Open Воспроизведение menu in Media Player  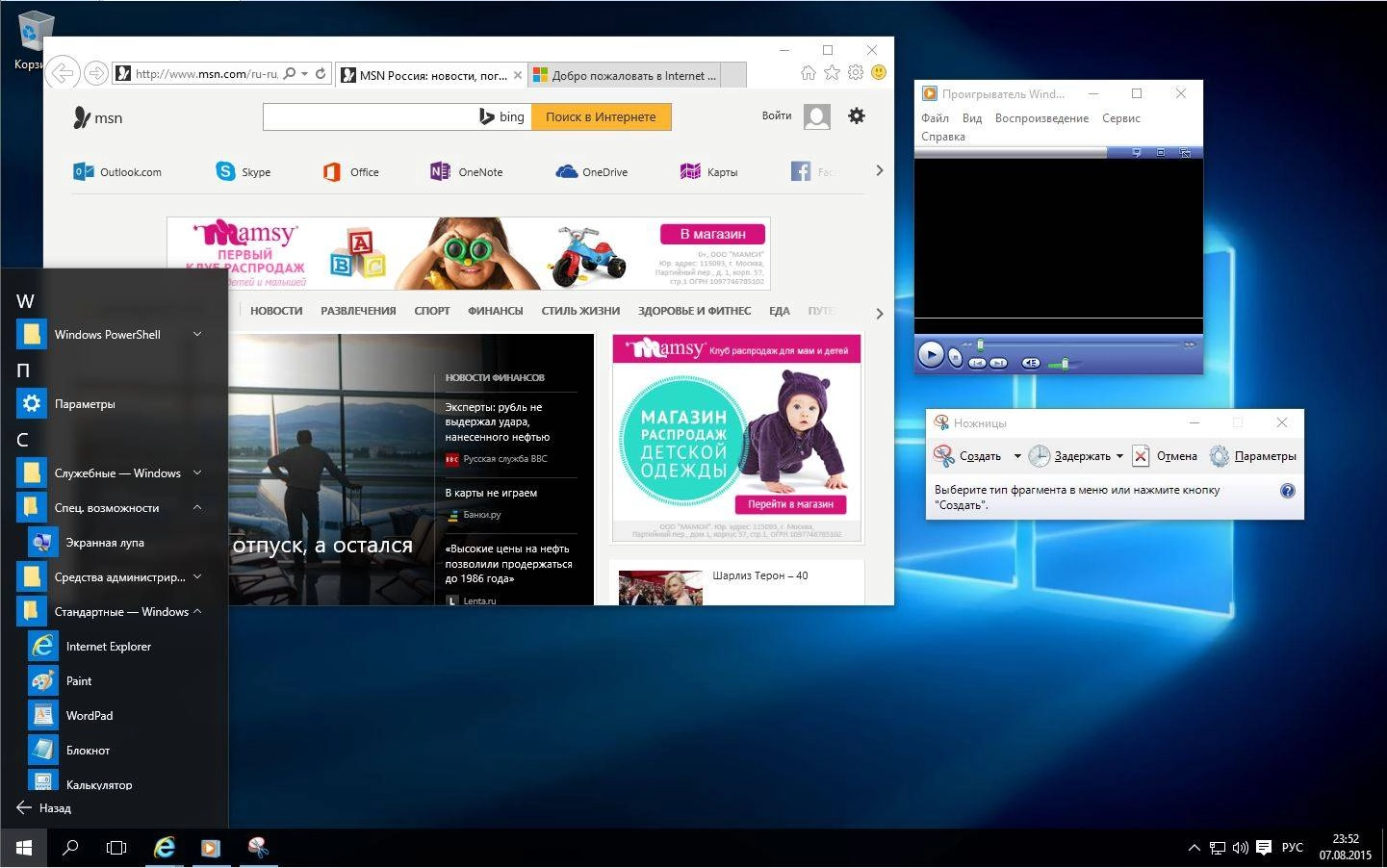tap(1041, 118)
